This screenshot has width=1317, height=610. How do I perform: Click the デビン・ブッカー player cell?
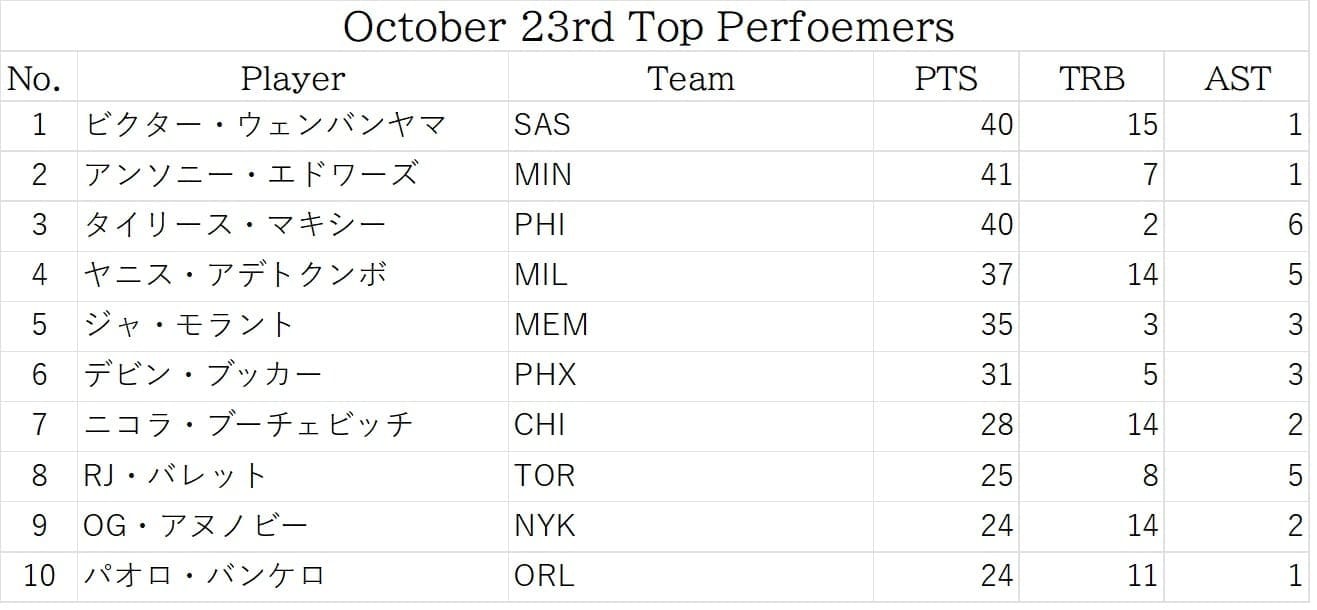pos(203,375)
